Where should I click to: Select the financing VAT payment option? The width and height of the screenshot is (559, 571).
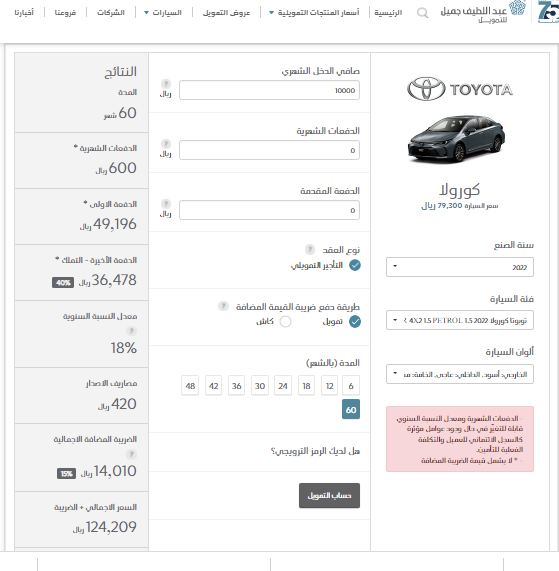pyautogui.click(x=355, y=322)
